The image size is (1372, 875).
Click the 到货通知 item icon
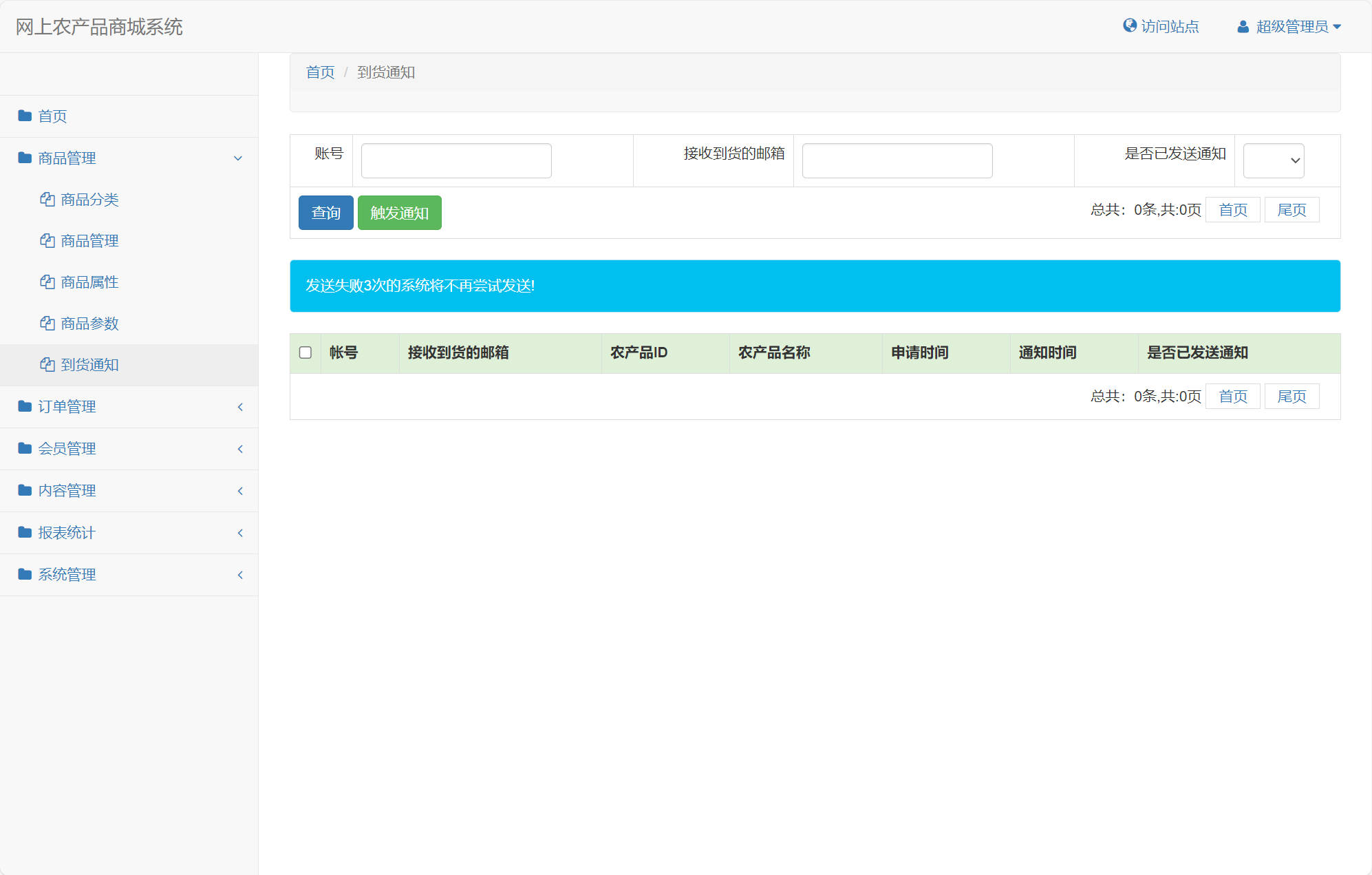pos(47,365)
